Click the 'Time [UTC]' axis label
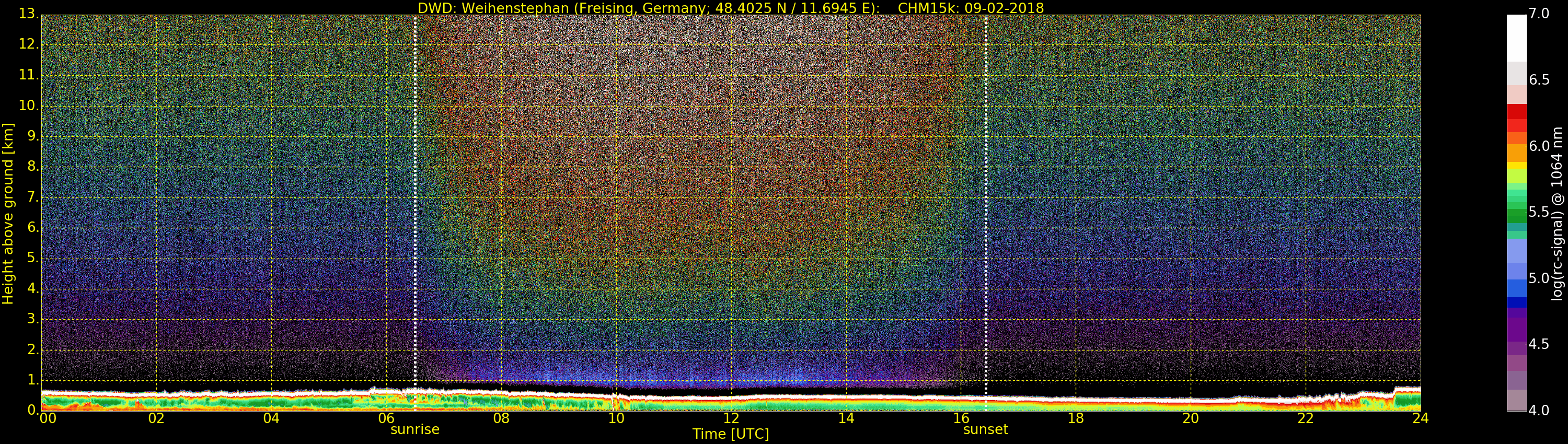 click(731, 434)
